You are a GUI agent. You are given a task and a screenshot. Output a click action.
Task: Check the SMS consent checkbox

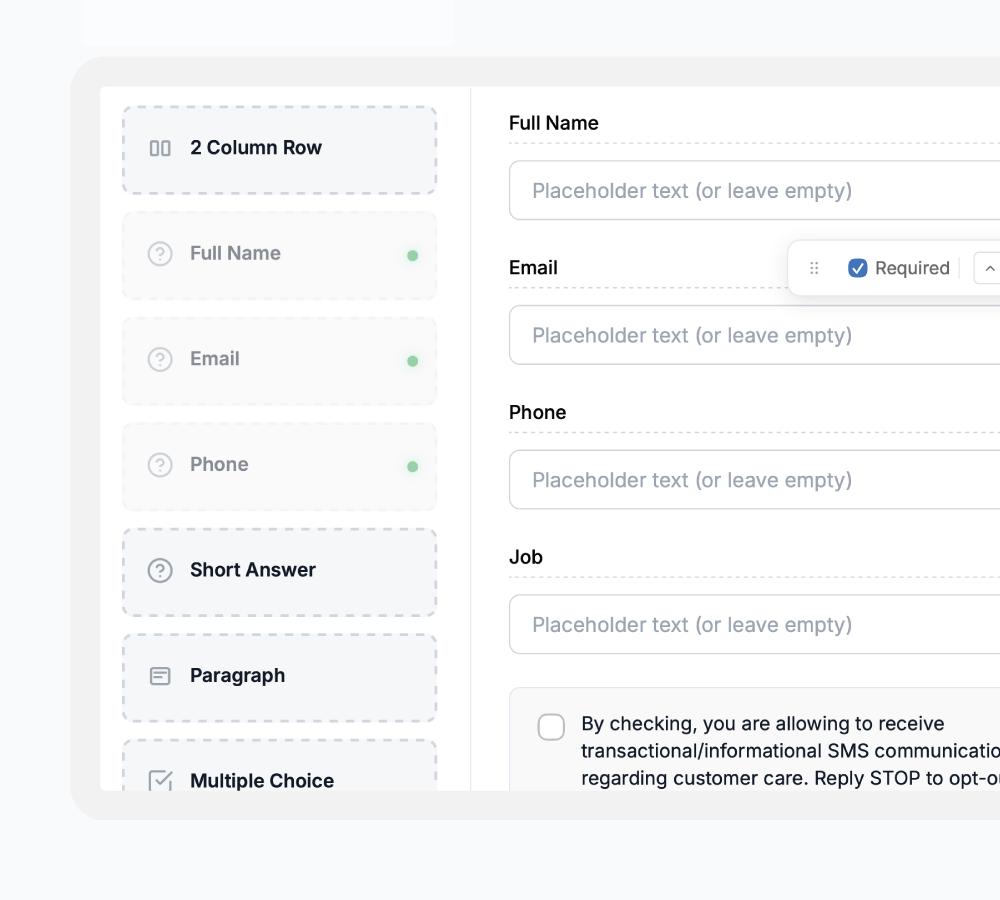point(551,727)
